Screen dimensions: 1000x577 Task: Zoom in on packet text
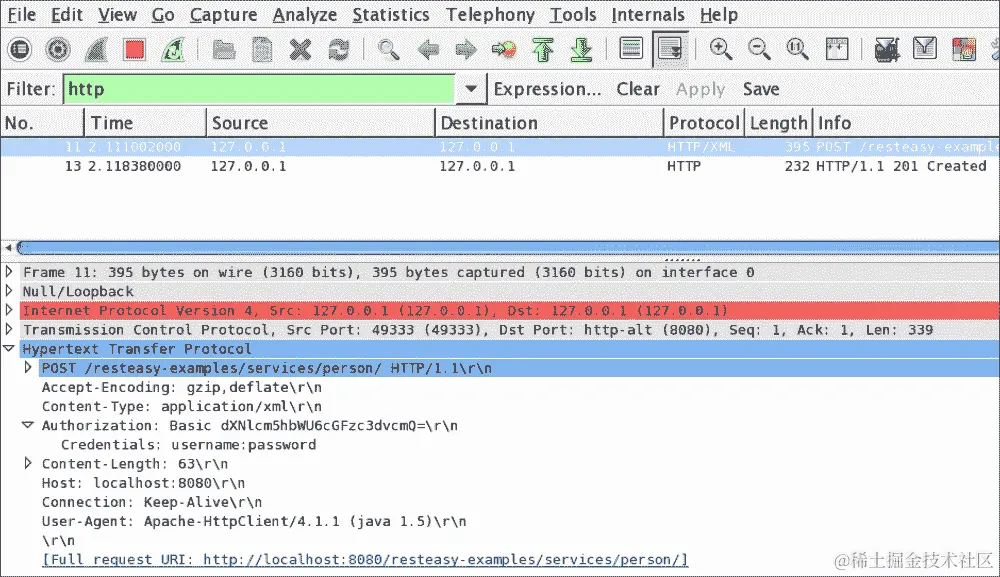721,49
